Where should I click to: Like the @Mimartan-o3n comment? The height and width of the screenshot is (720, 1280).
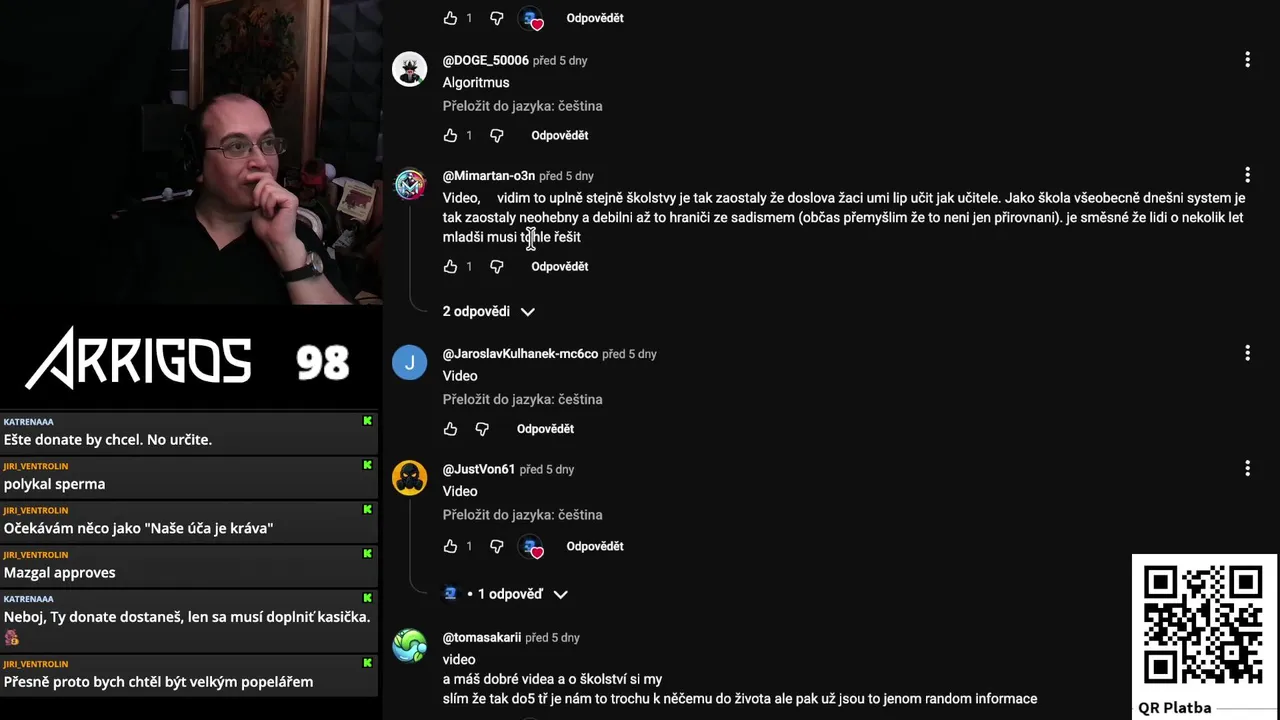[x=450, y=266]
